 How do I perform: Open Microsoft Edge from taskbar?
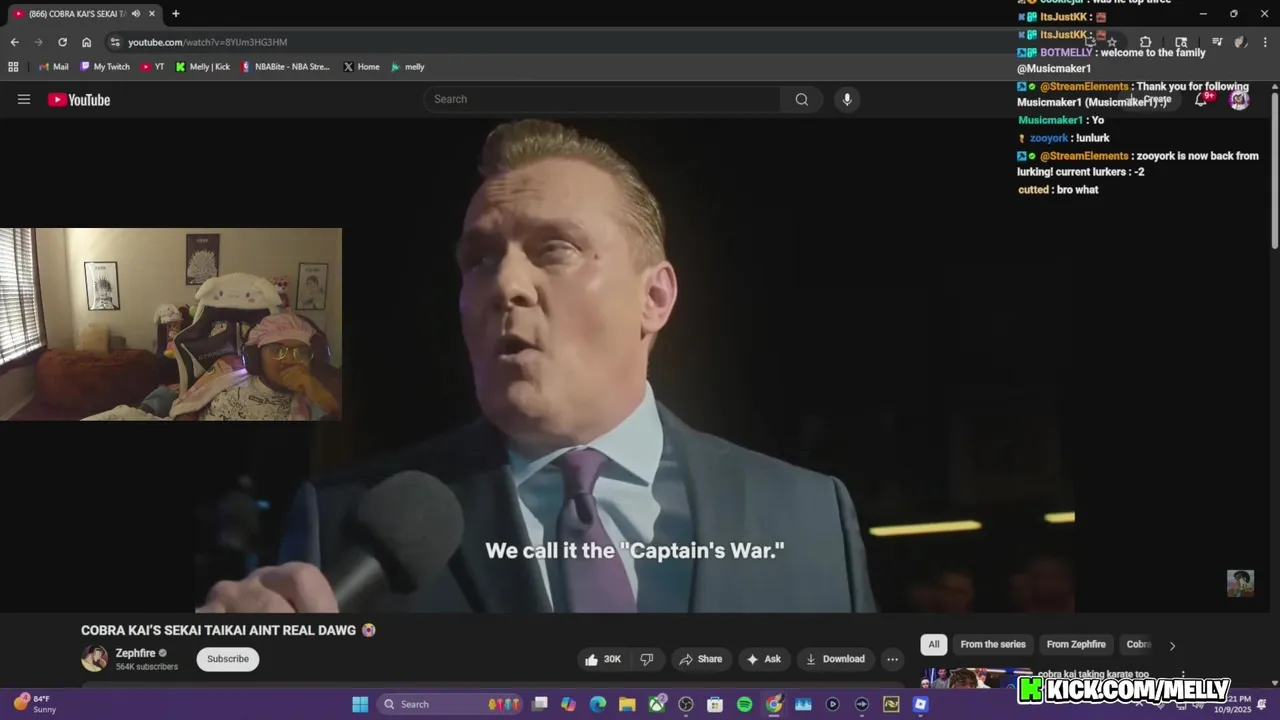click(598, 704)
